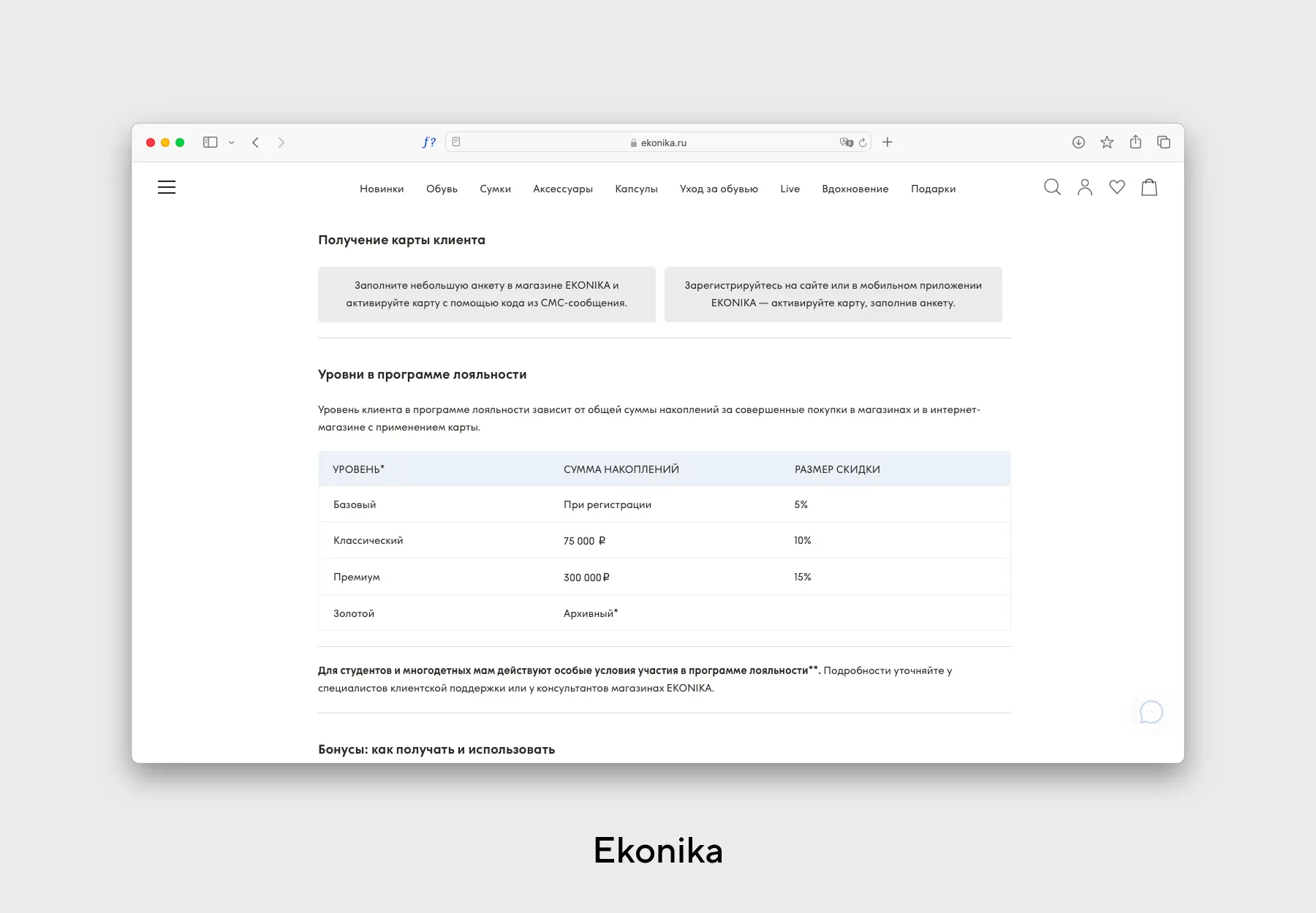The width and height of the screenshot is (1316, 913).
Task: Bookmark the page with the star icon
Action: [x=1107, y=142]
